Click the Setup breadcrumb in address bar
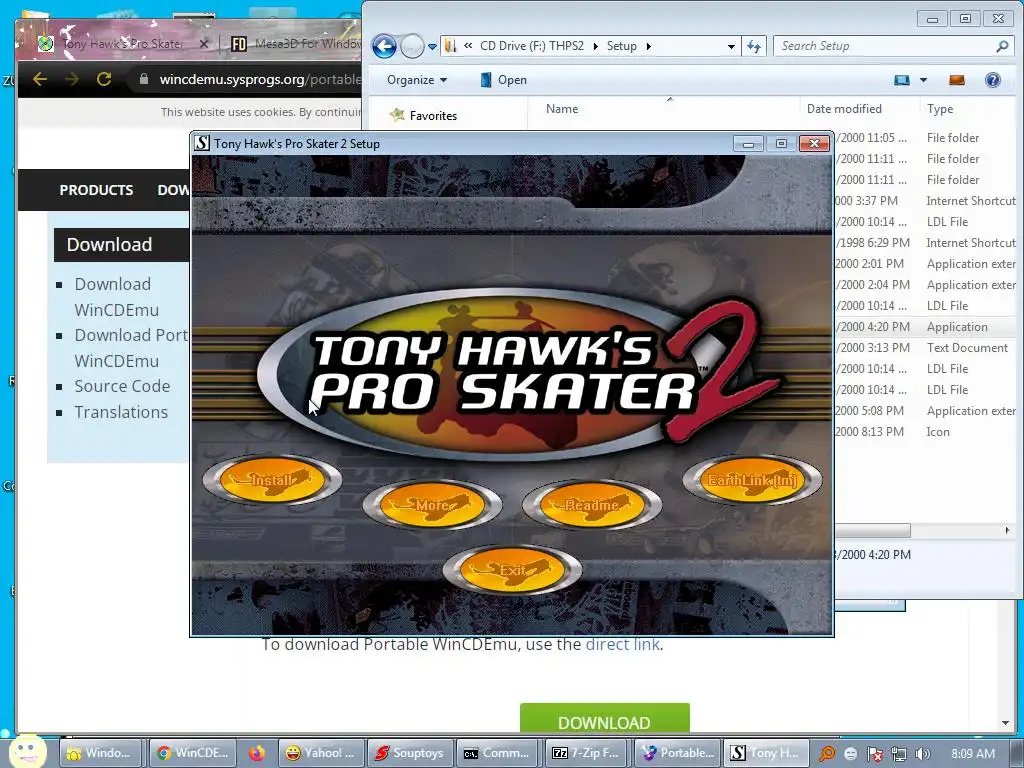The width and height of the screenshot is (1024, 768). (622, 46)
